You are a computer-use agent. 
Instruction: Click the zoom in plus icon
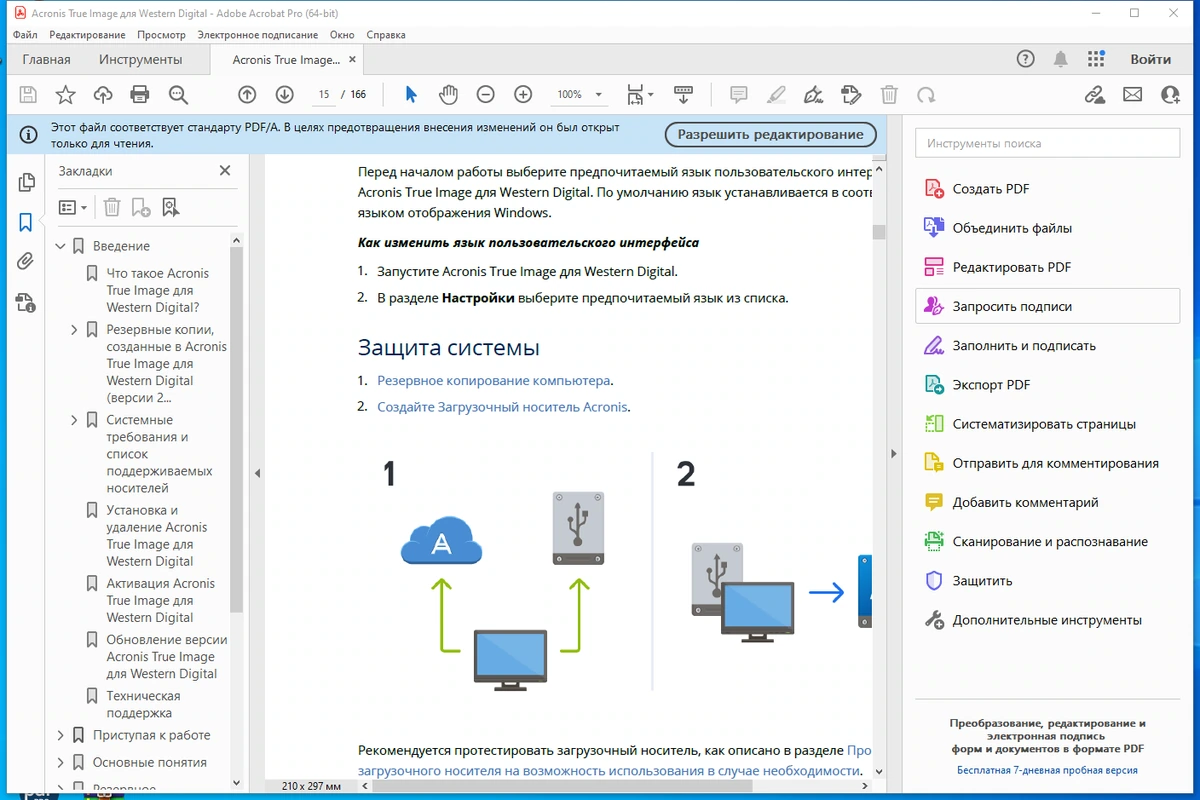522,94
